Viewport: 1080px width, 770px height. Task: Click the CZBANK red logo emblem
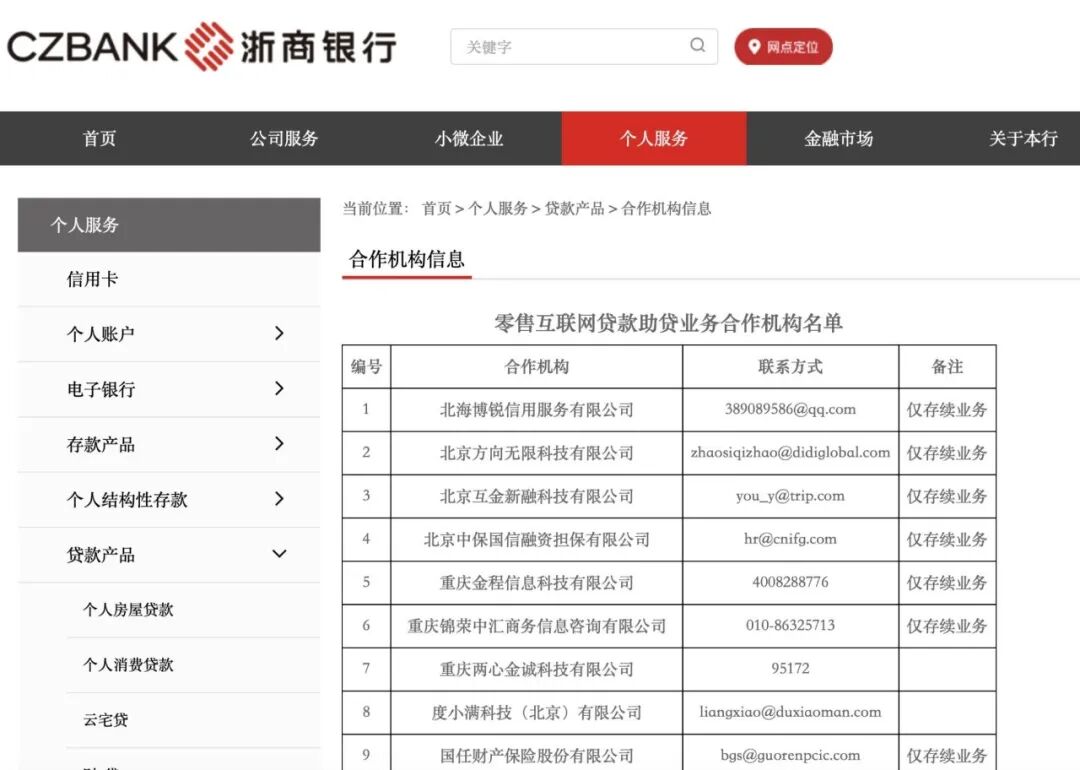[209, 46]
